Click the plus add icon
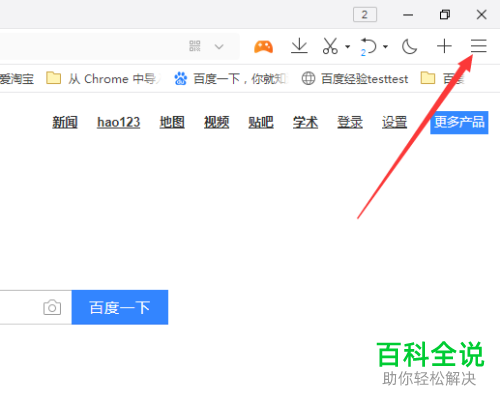 click(x=444, y=46)
